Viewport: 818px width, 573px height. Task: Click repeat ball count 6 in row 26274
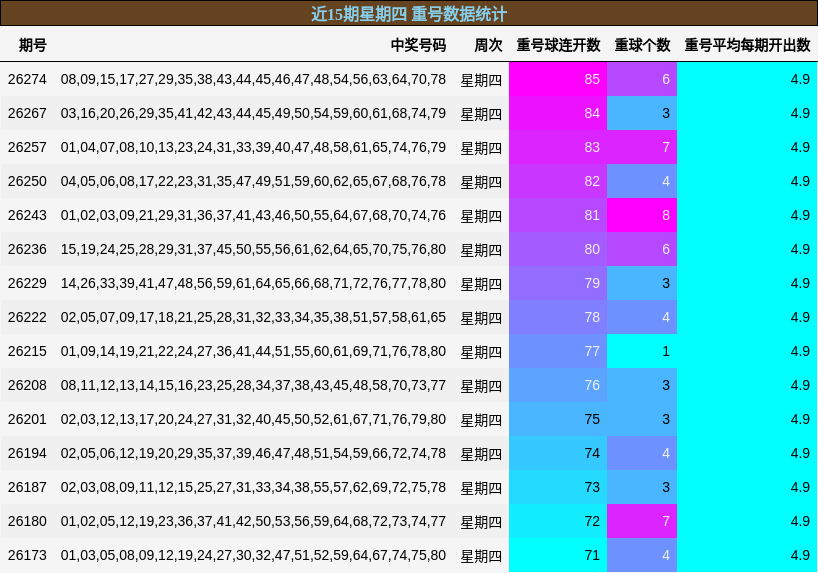click(x=642, y=79)
